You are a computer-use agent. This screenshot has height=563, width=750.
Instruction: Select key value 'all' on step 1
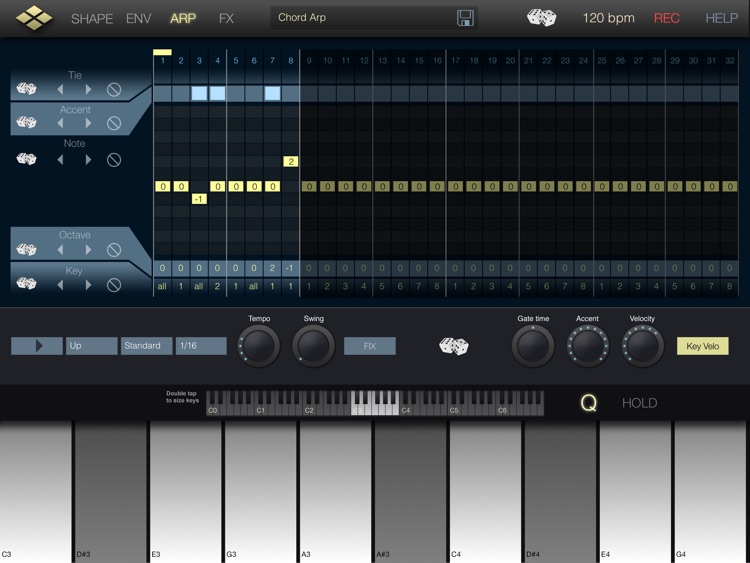(x=163, y=287)
